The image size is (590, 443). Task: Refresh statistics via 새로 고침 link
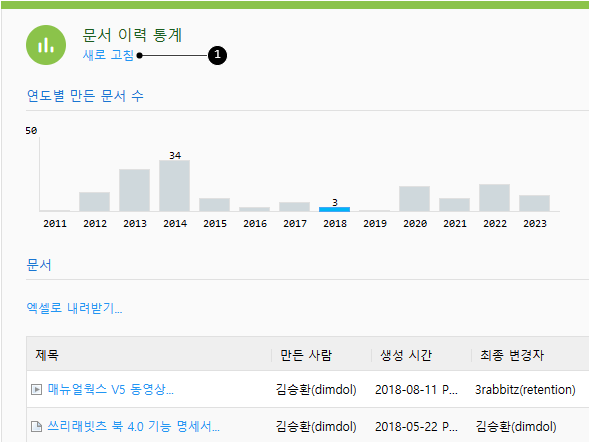(x=108, y=55)
